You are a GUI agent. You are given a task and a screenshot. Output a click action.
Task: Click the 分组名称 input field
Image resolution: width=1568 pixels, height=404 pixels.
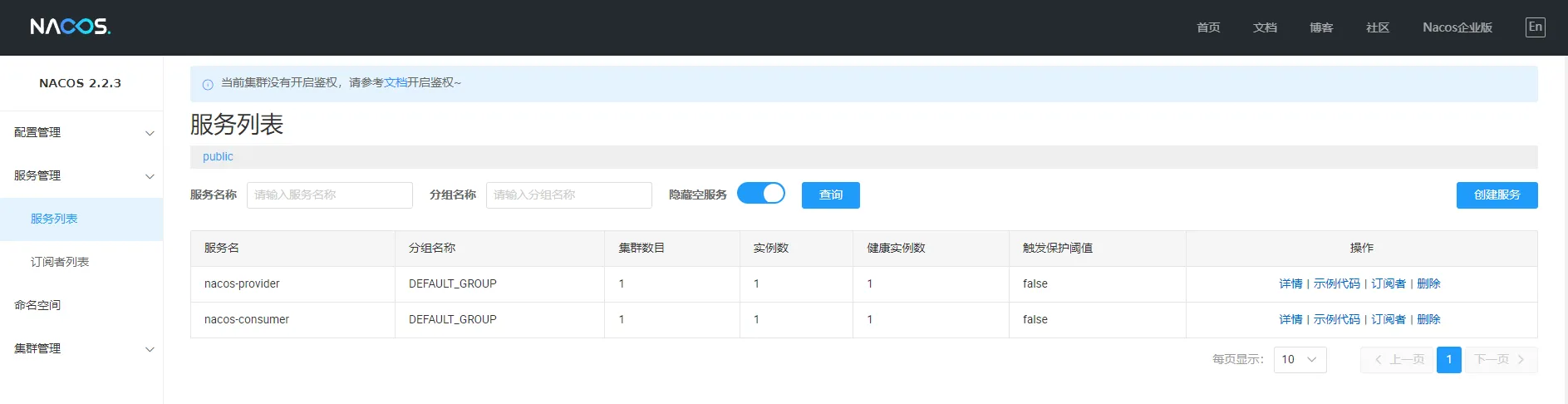point(568,195)
